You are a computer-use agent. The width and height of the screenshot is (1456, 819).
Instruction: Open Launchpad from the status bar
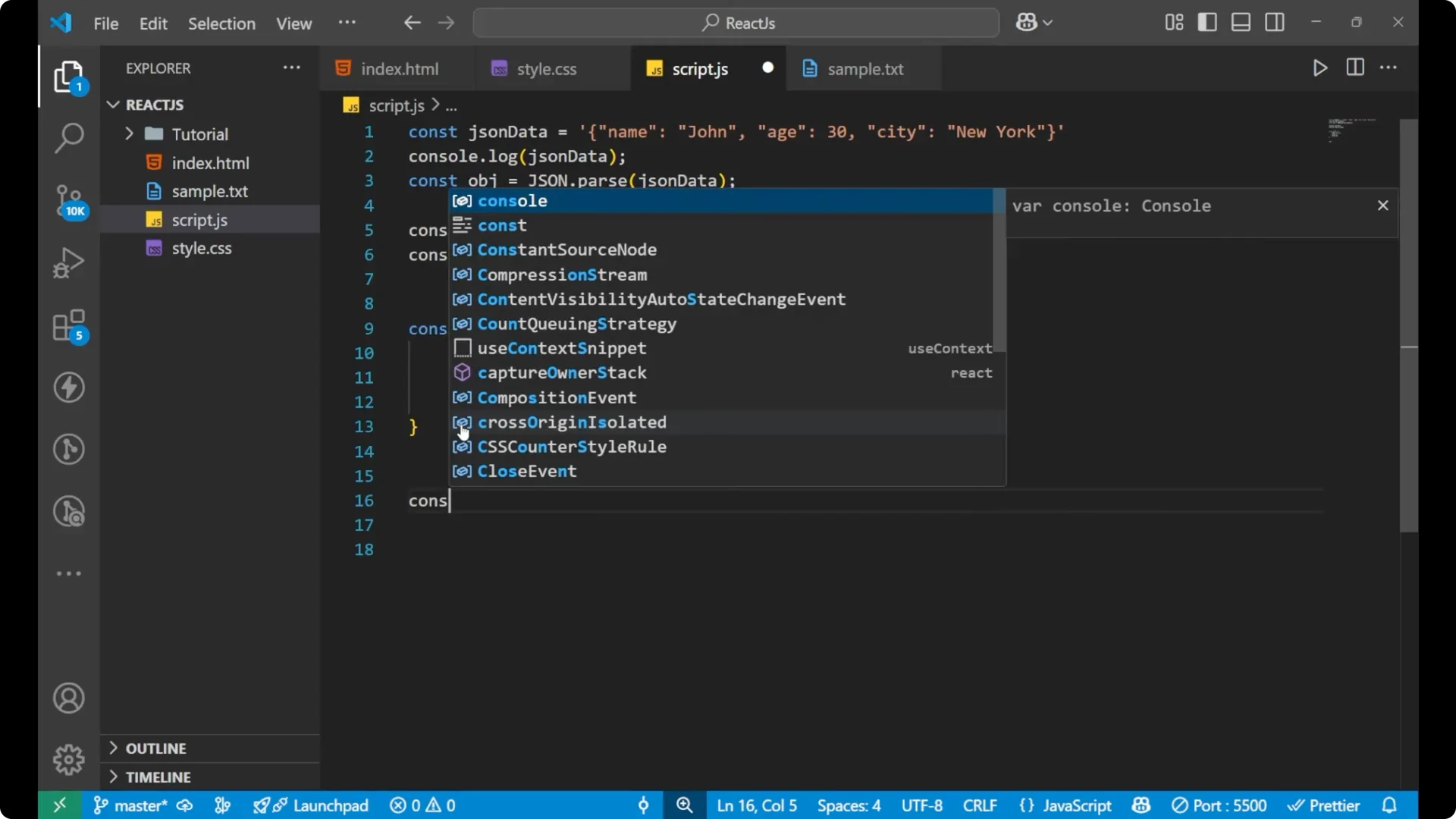coord(331,805)
